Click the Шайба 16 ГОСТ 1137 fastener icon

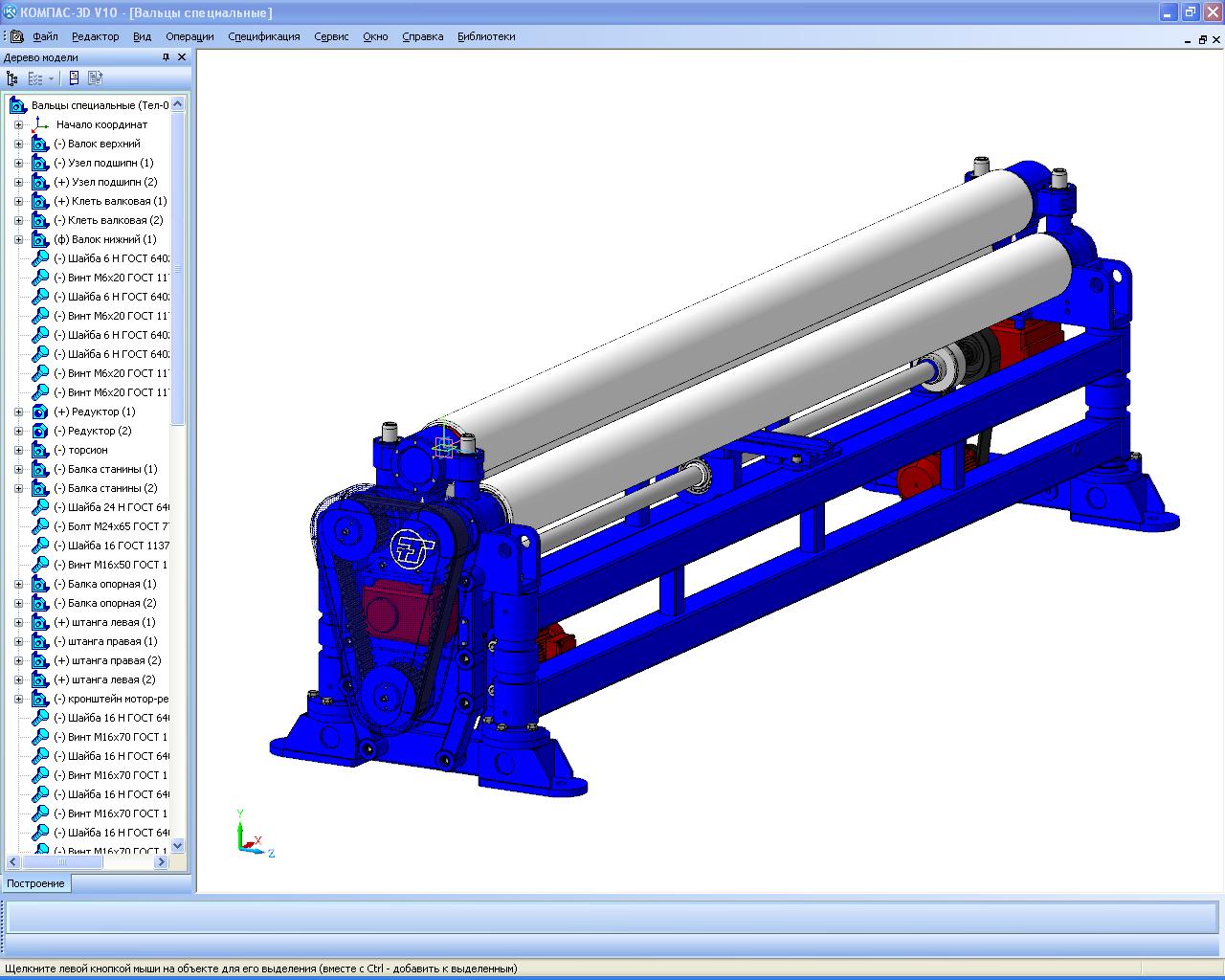40,546
